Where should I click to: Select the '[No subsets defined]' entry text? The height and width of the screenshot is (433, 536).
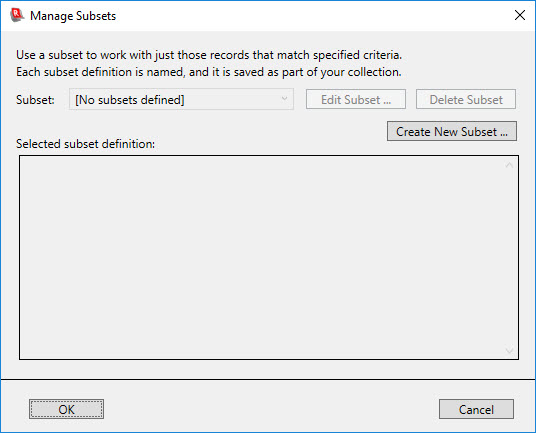point(130,100)
